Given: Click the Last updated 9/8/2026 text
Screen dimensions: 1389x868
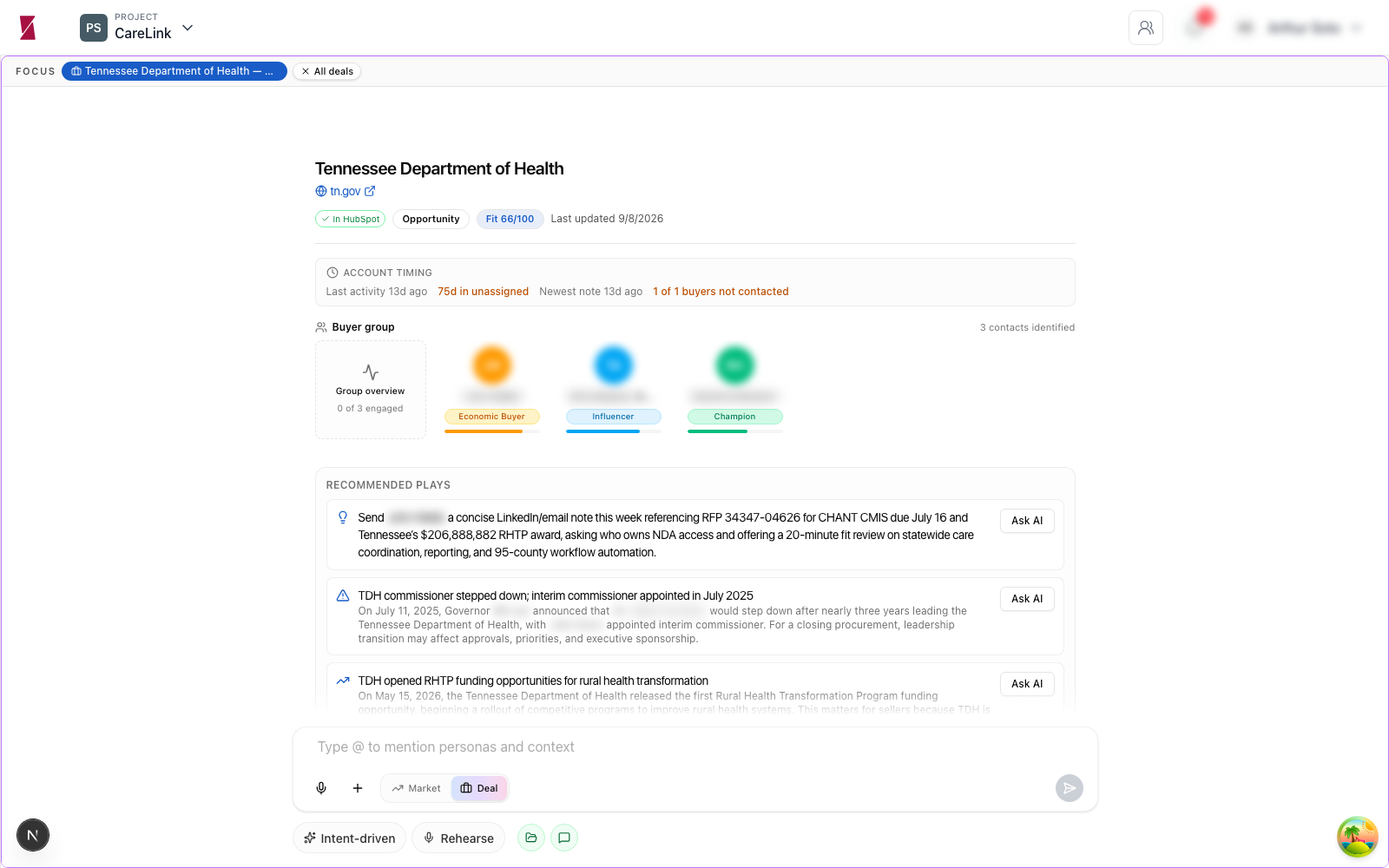Looking at the screenshot, I should [607, 219].
